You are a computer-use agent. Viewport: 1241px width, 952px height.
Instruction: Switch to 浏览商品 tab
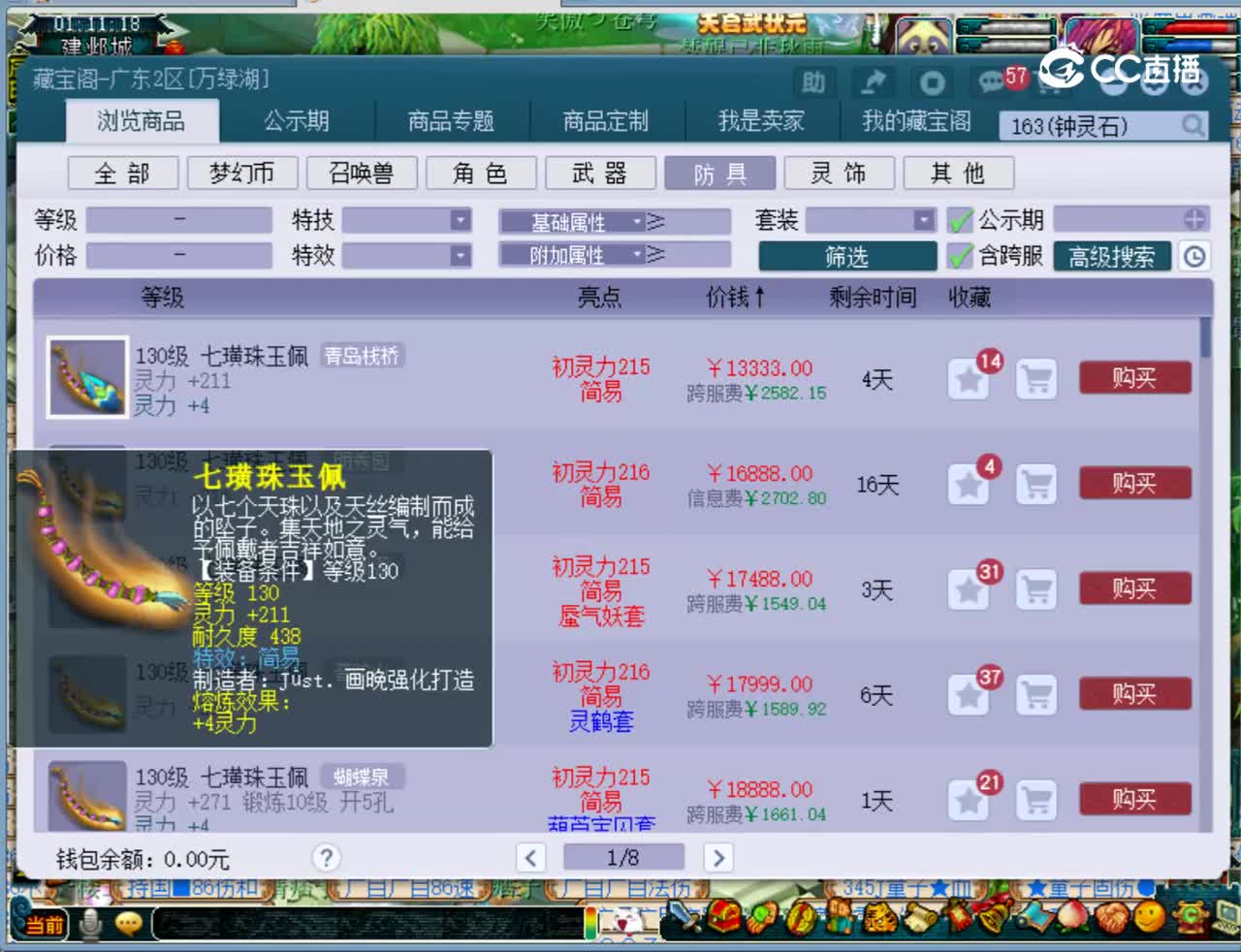[142, 121]
